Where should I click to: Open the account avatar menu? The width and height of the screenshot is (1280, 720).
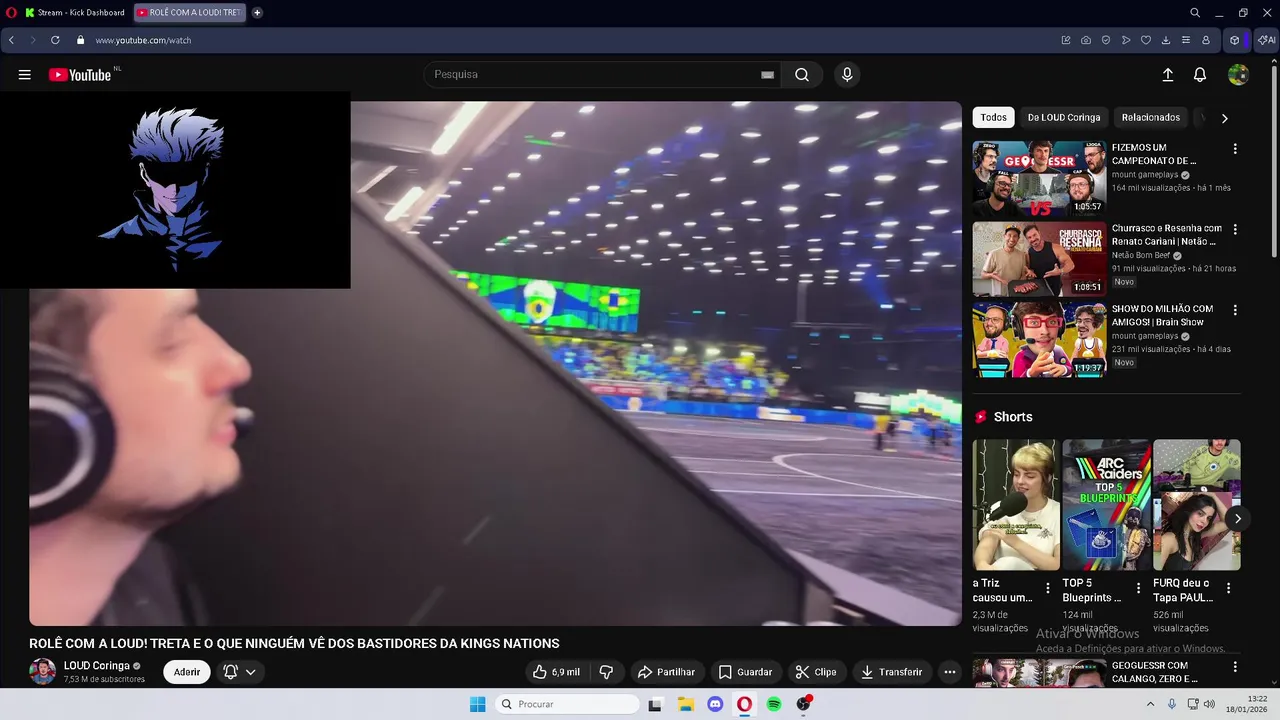1238,75
